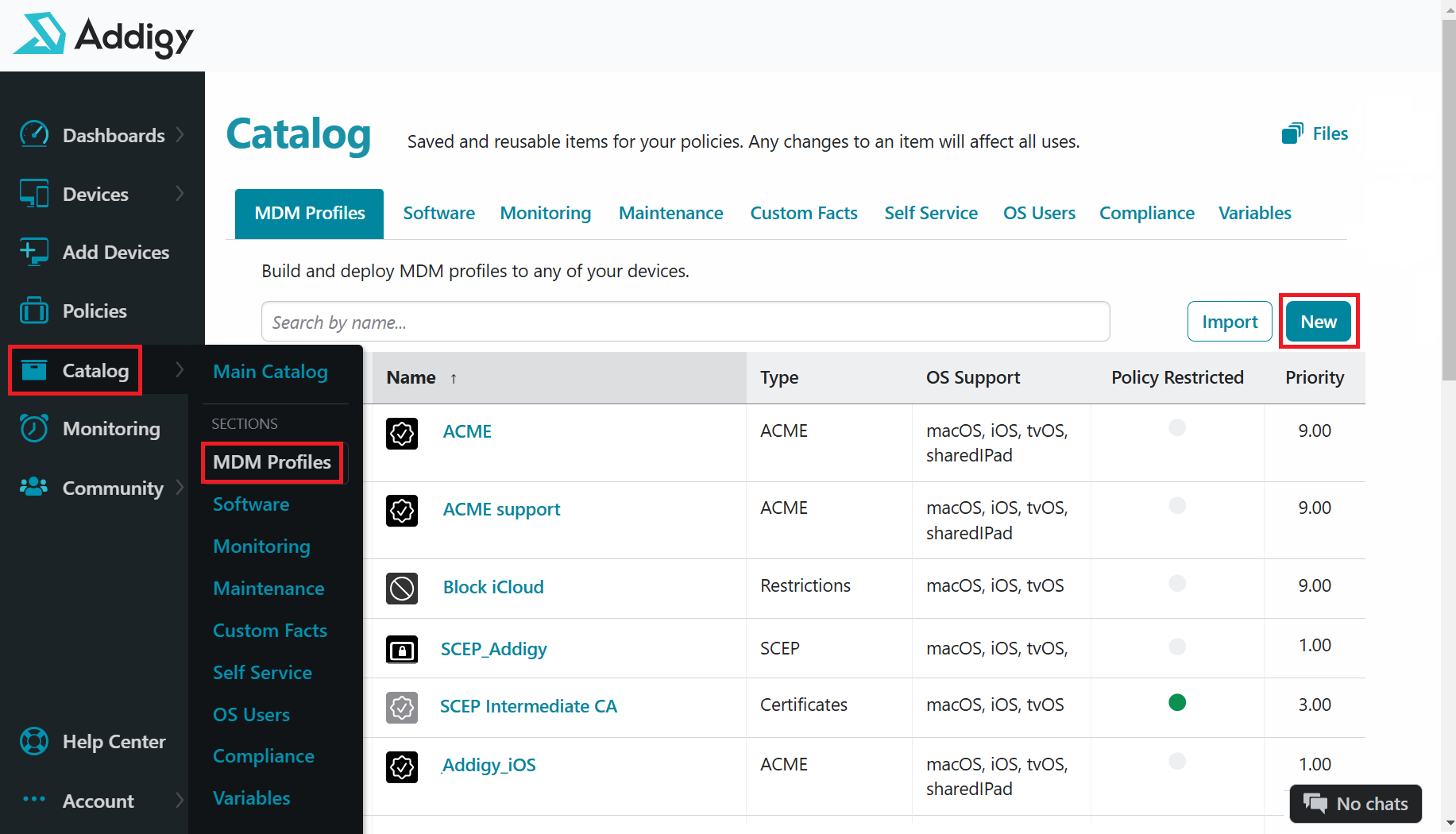Toggle green Policy Restricted dot for SCEP Intermediate CA
This screenshot has height=834, width=1456.
click(1177, 702)
